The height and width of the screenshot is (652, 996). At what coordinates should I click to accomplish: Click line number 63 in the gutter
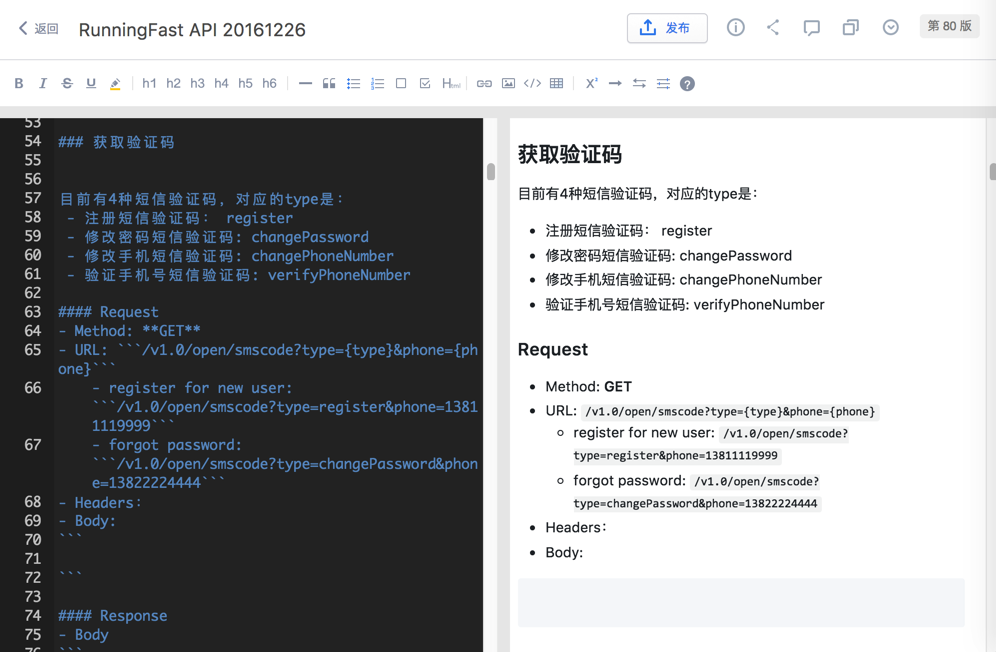[x=33, y=312]
